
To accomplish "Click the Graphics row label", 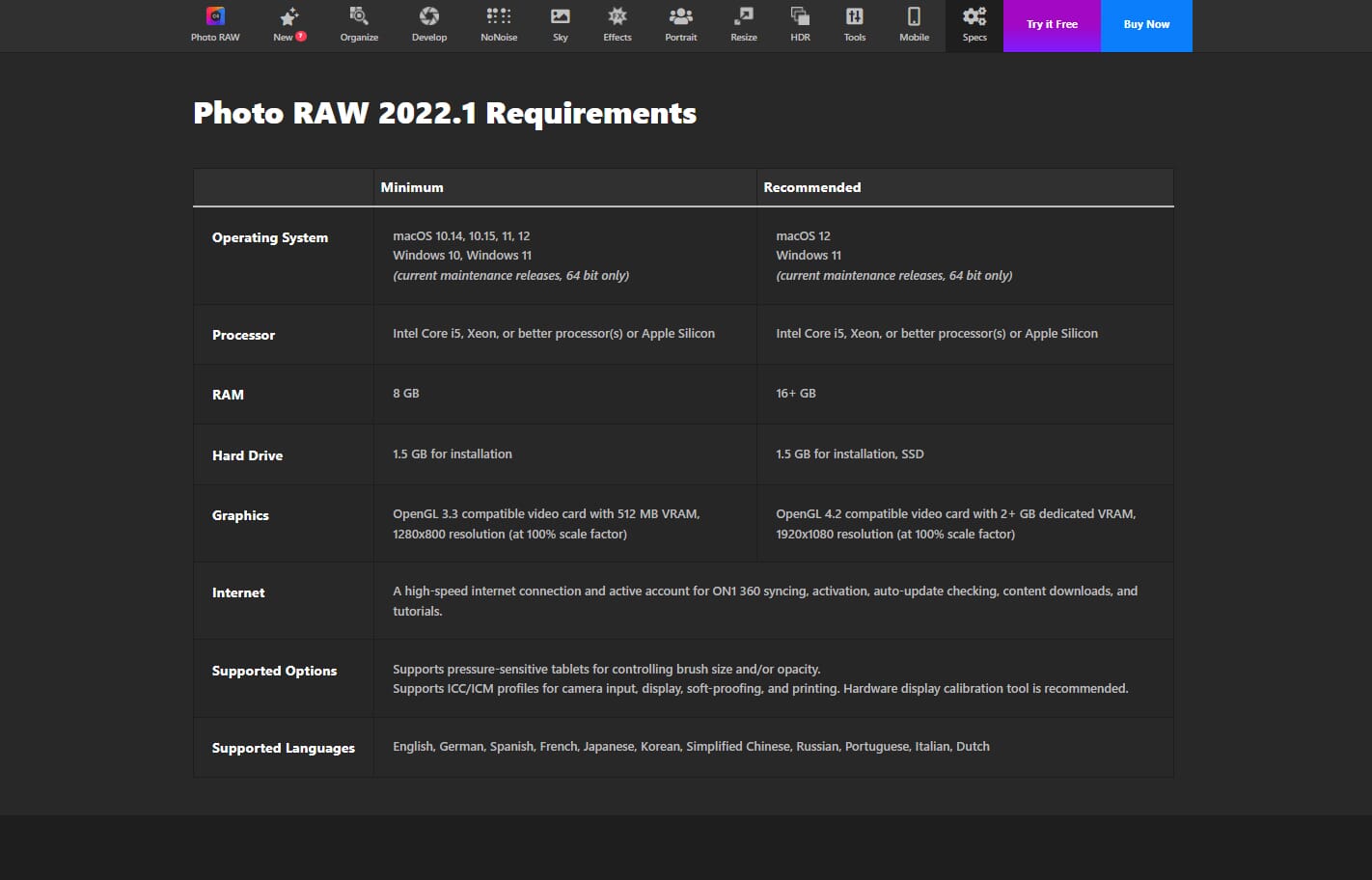I will coord(240,516).
